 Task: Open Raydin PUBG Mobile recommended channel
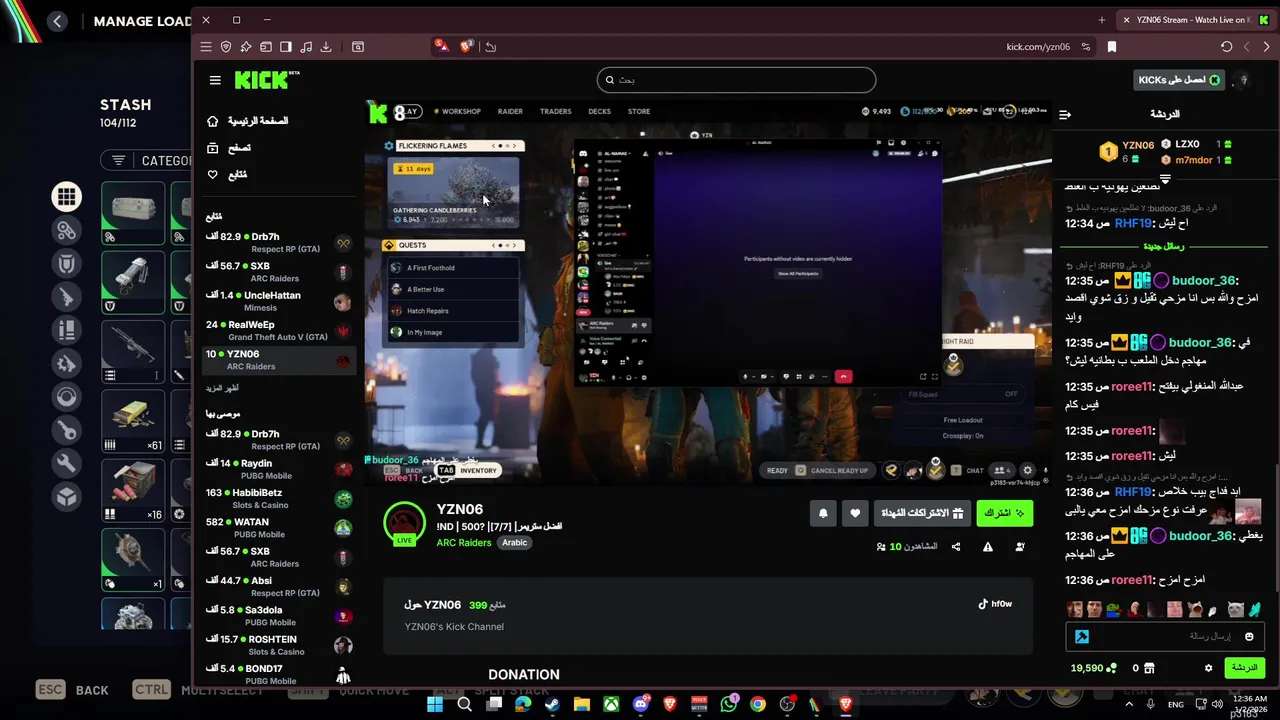[x=279, y=469]
